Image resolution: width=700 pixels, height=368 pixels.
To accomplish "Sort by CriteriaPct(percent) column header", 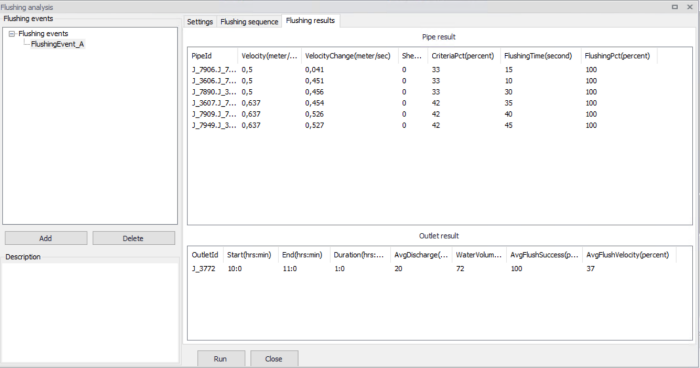I will click(464, 56).
